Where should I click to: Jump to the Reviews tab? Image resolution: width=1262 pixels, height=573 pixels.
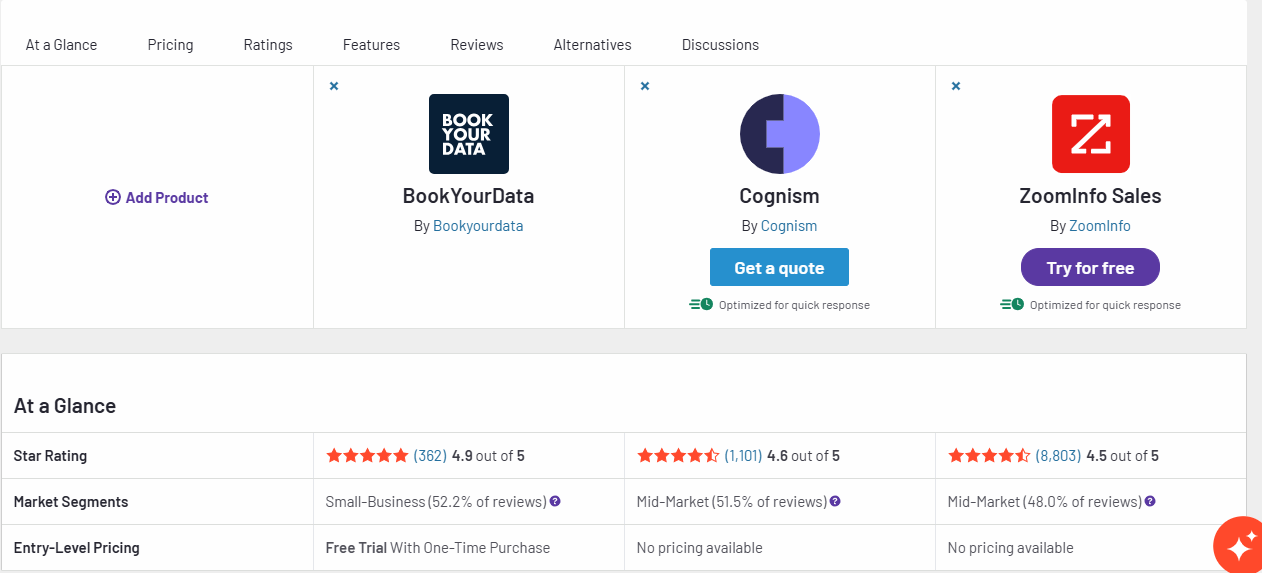click(477, 44)
